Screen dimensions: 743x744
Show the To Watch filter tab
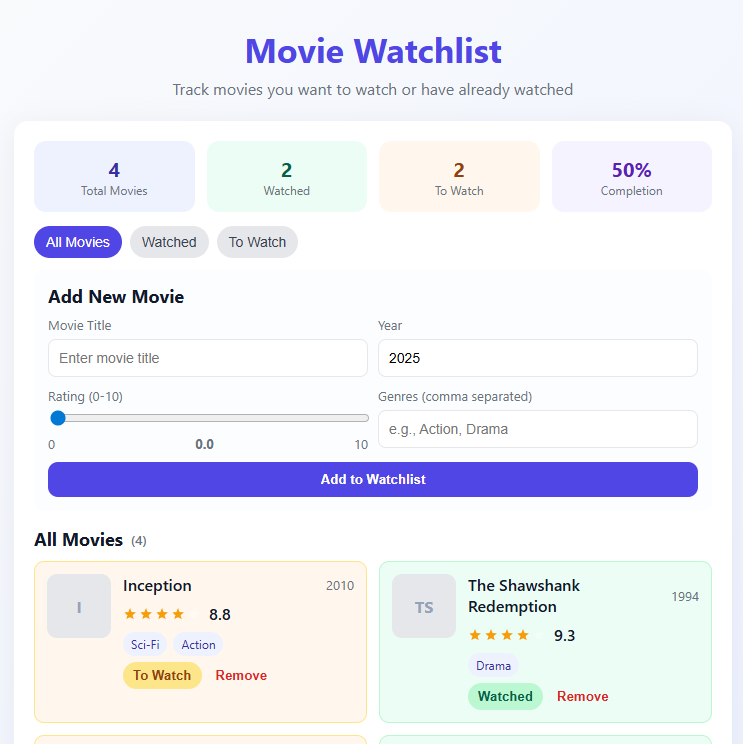point(257,242)
